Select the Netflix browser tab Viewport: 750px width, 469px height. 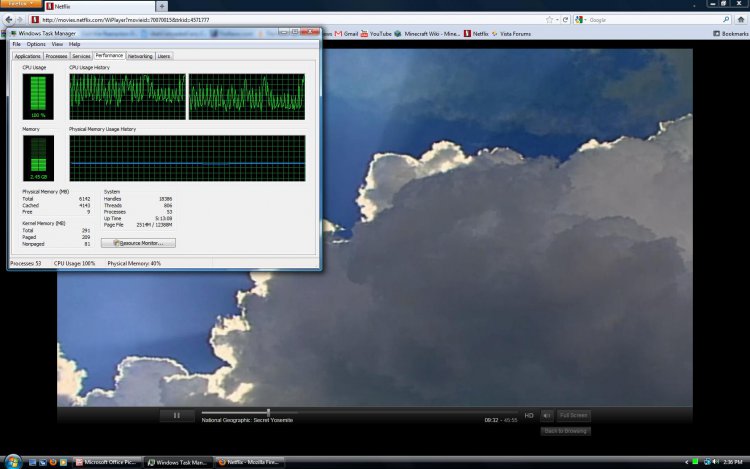click(x=99, y=6)
